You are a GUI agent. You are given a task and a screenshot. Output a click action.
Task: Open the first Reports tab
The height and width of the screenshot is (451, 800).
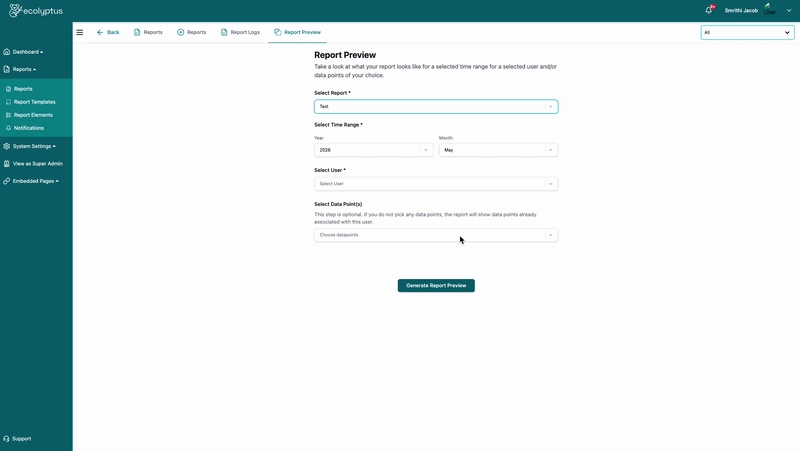[148, 32]
